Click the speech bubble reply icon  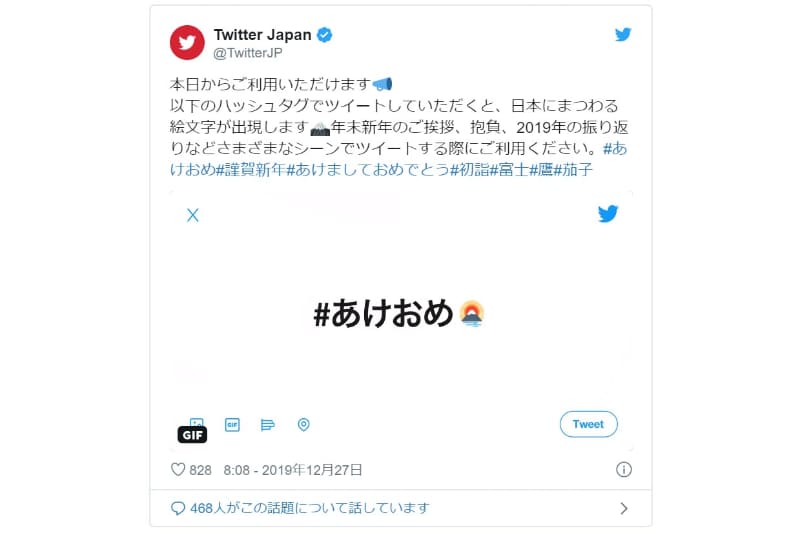pyautogui.click(x=178, y=508)
